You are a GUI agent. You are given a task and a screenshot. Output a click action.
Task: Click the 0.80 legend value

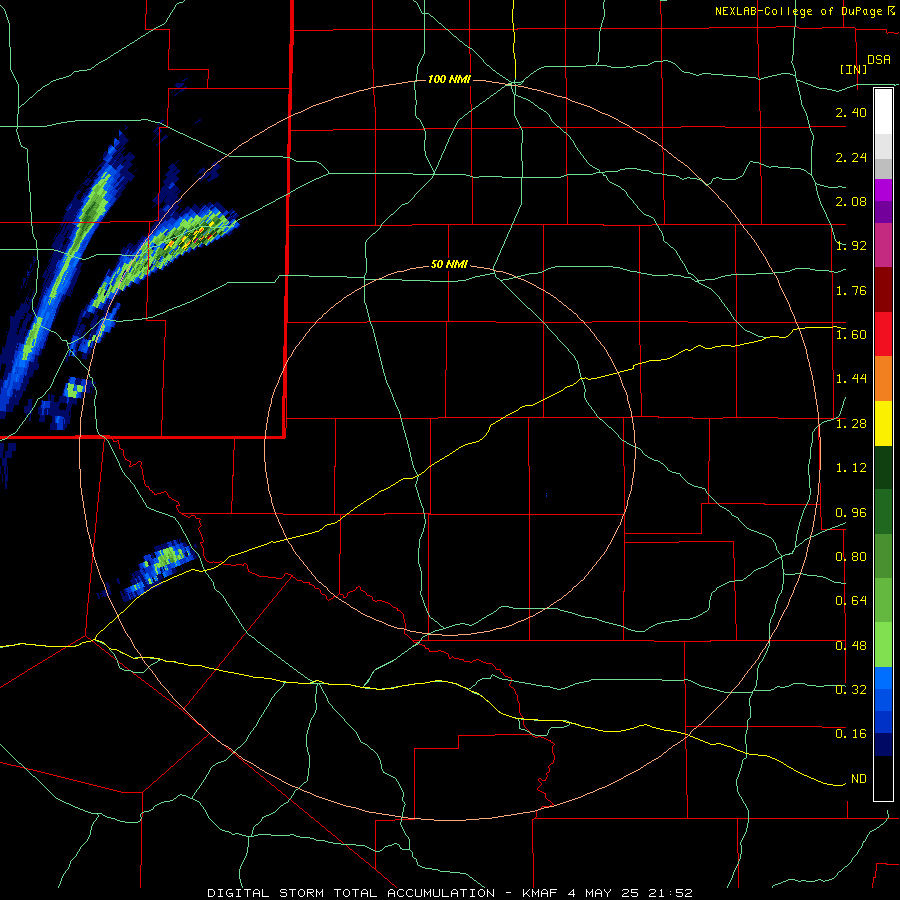(x=851, y=557)
